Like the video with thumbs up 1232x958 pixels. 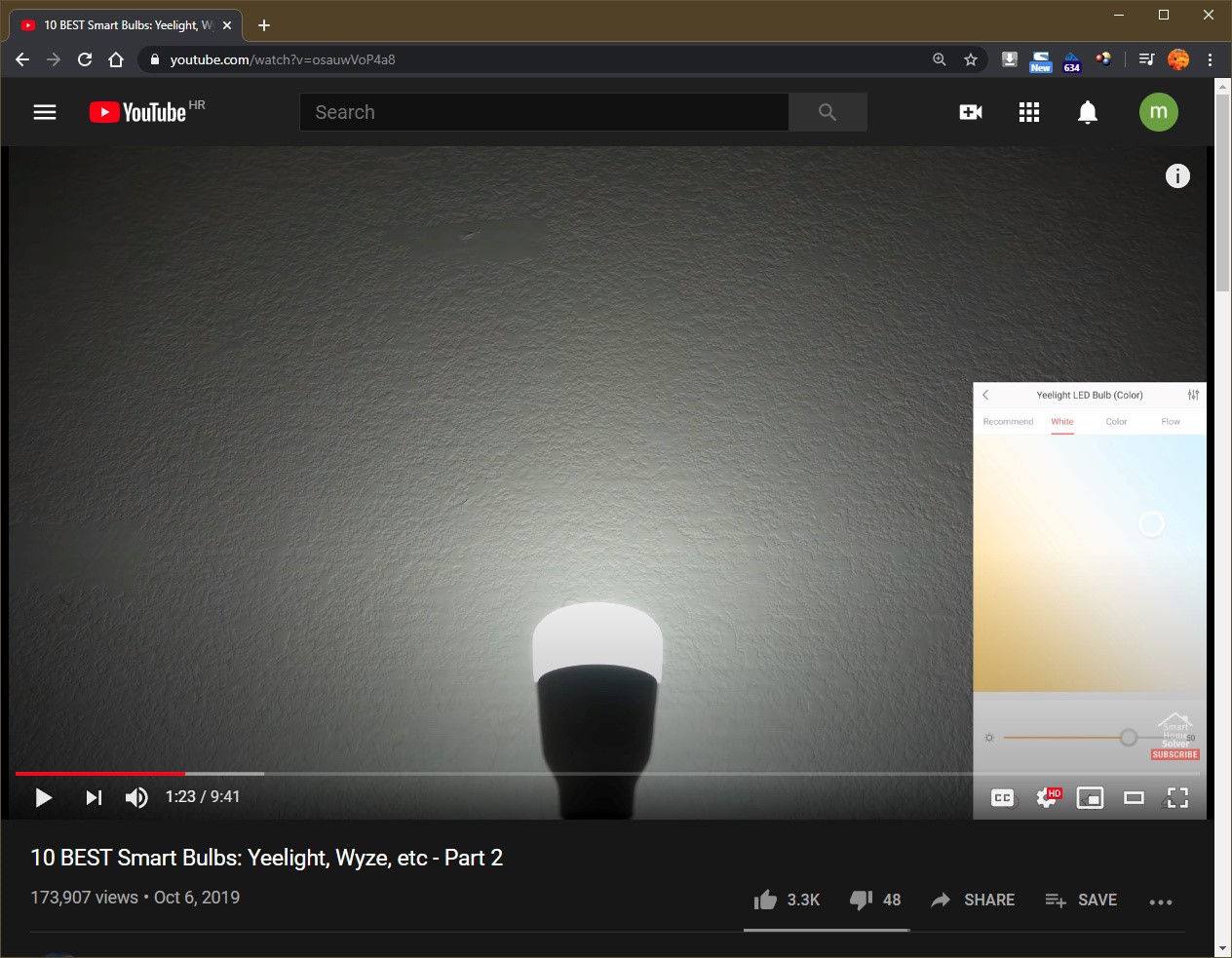(787, 900)
